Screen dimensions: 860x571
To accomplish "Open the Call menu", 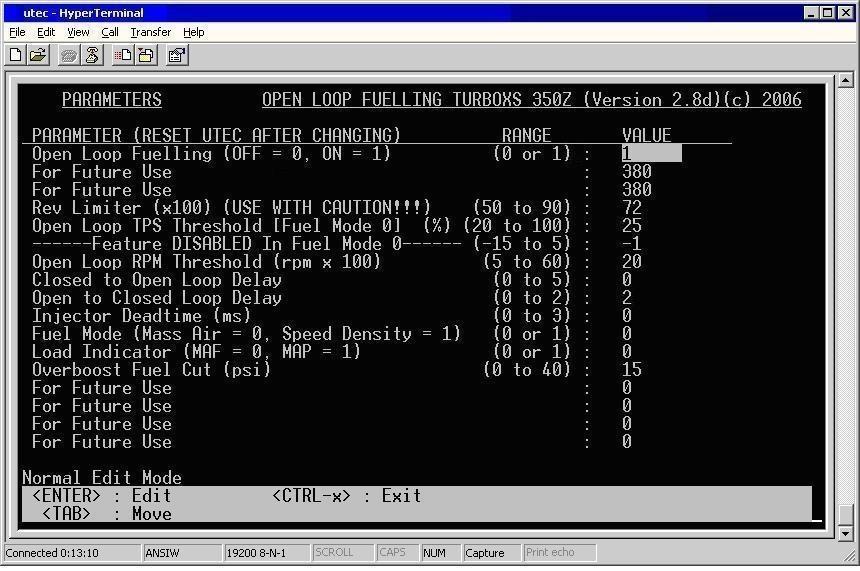I will [x=110, y=32].
